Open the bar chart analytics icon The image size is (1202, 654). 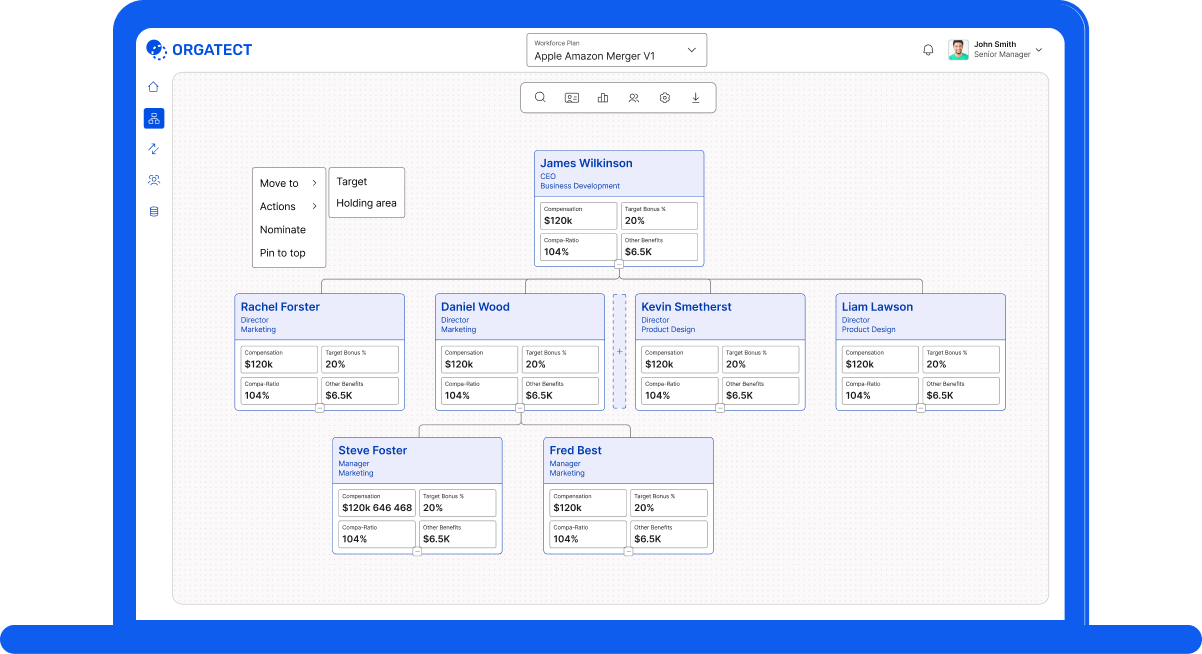[603, 98]
